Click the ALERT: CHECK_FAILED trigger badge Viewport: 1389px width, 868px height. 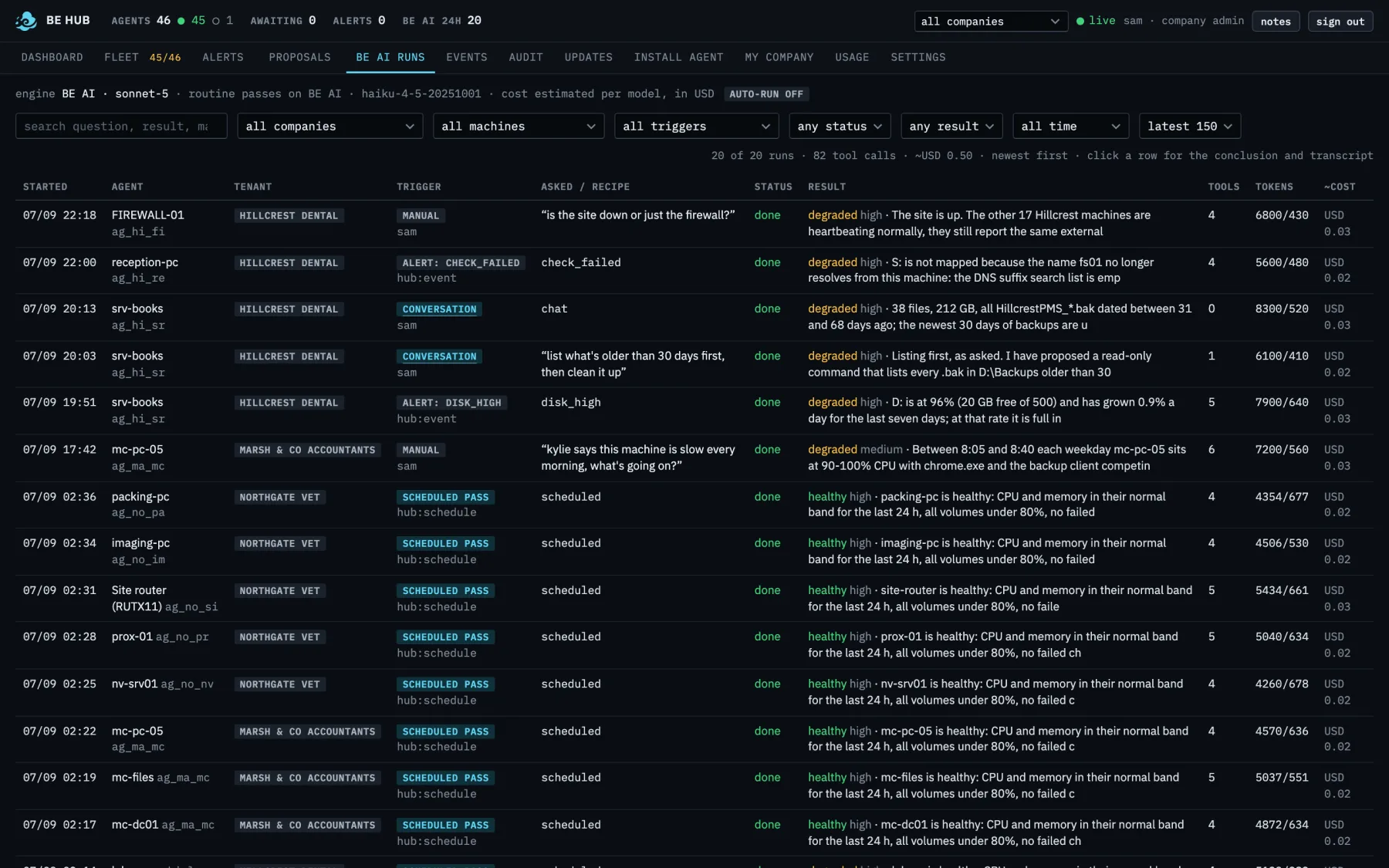(461, 263)
